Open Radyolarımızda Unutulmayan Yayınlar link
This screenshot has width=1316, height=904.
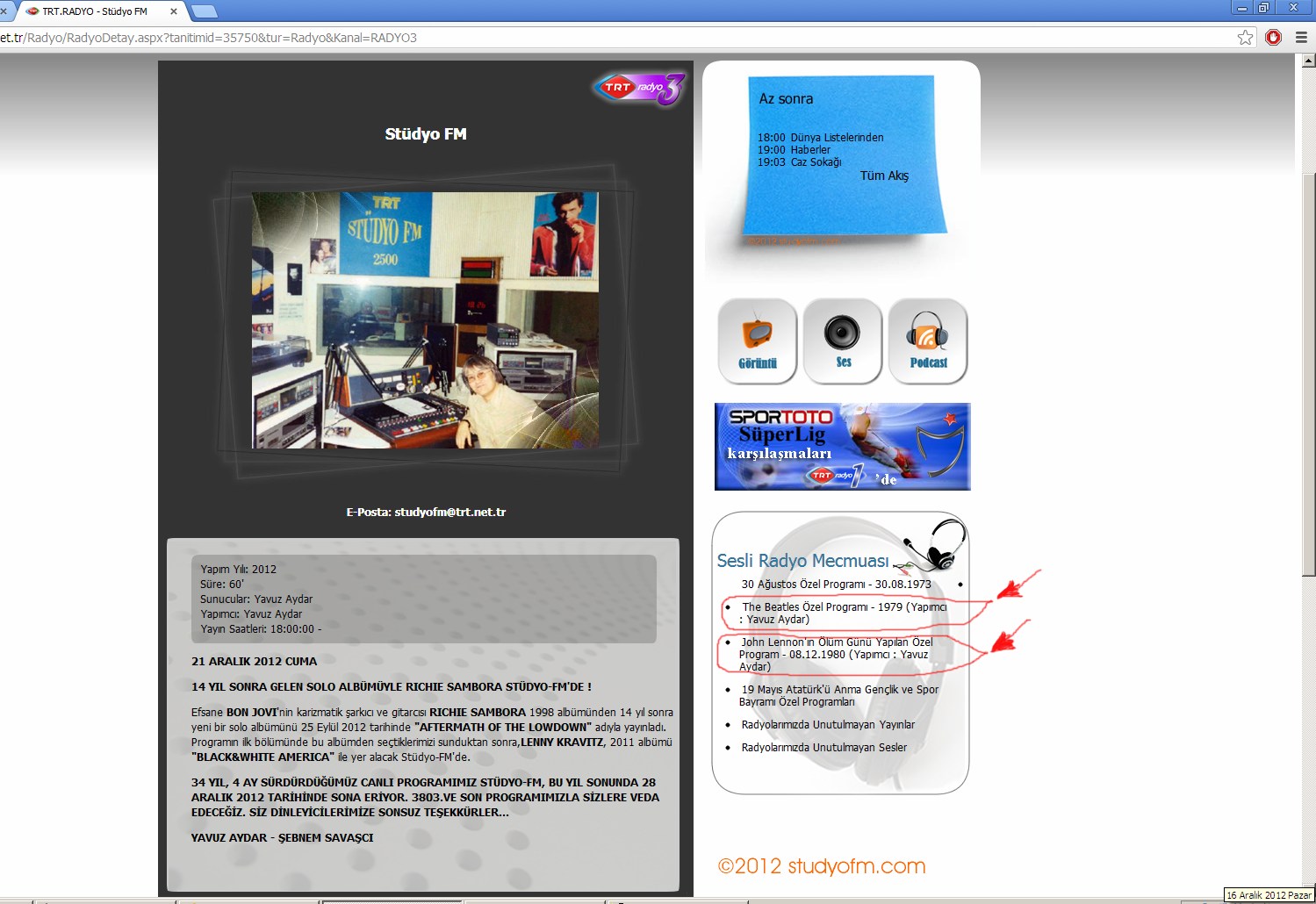[828, 725]
